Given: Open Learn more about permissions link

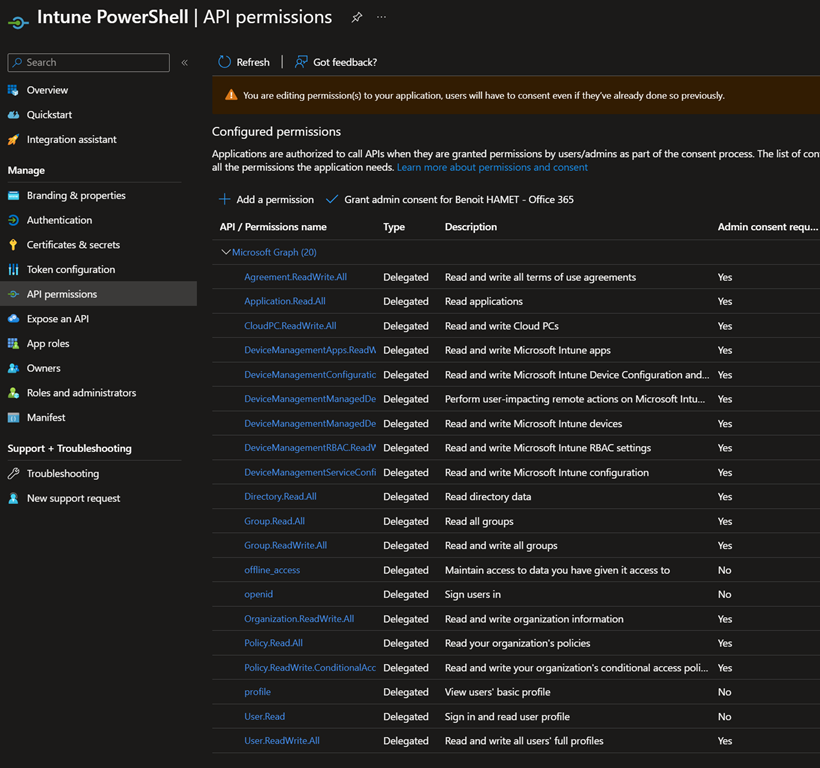Looking at the screenshot, I should [x=492, y=167].
